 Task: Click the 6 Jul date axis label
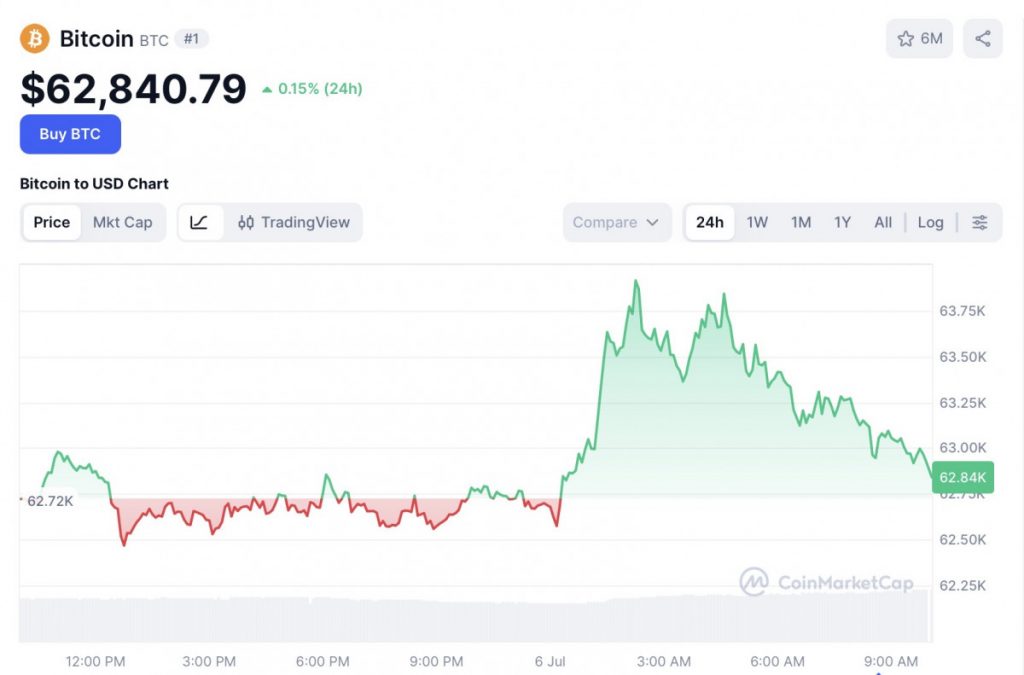point(550,661)
